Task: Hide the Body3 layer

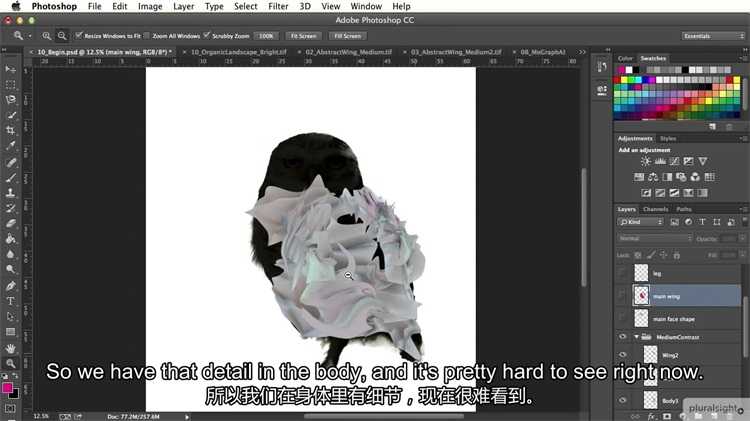Action: pyautogui.click(x=622, y=400)
